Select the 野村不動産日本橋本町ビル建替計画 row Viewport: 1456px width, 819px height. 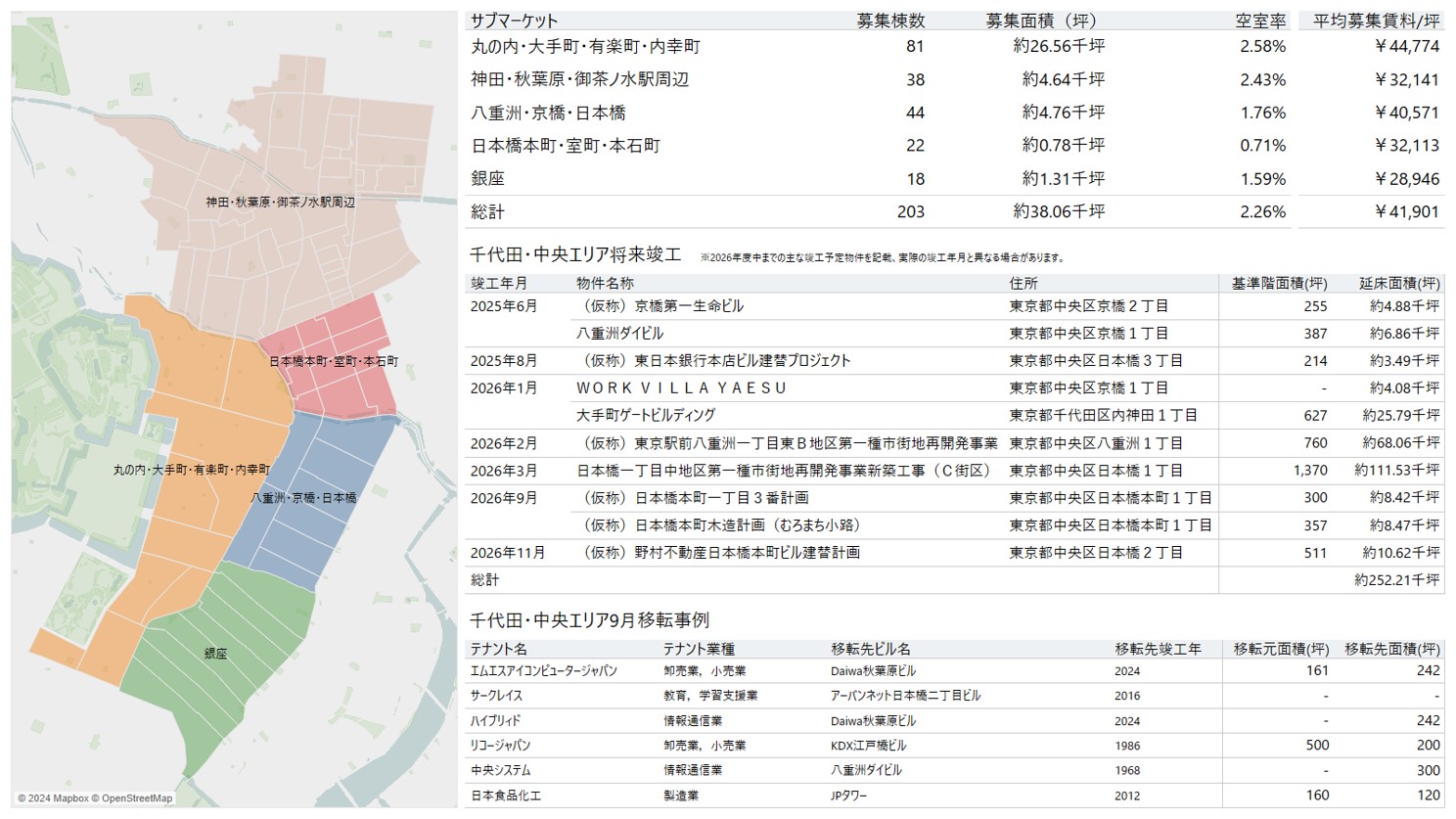[x=954, y=553]
